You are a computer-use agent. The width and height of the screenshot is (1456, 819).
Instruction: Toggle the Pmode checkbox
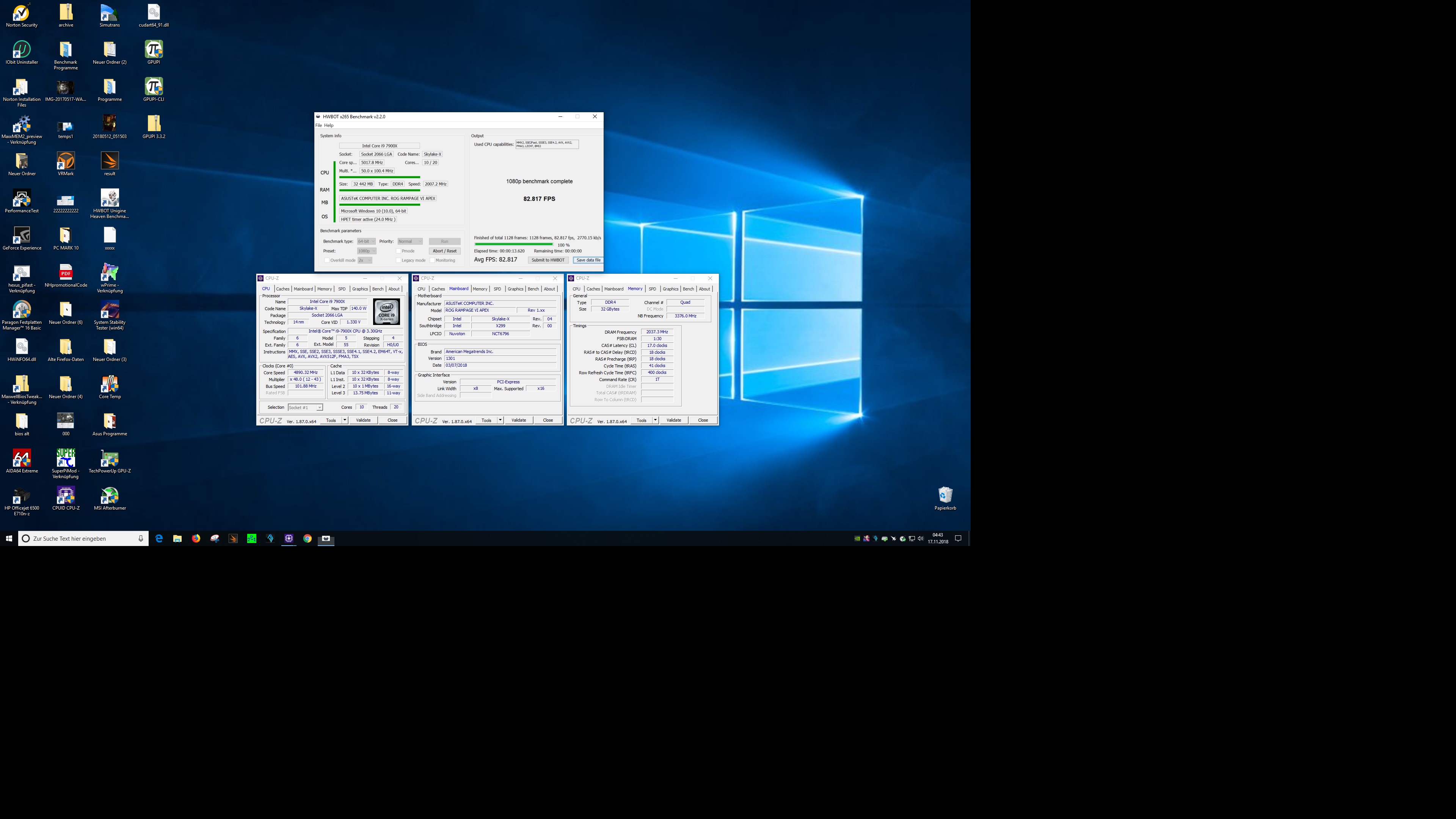[x=398, y=251]
